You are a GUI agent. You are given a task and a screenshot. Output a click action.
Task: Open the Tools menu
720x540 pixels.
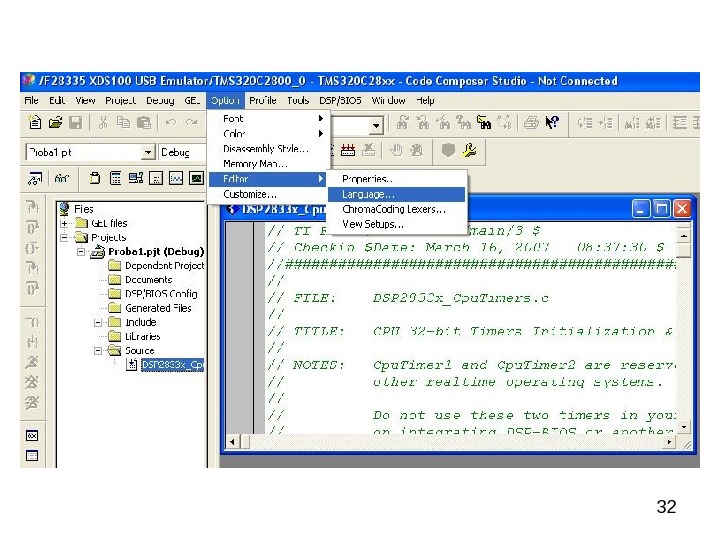[298, 101]
